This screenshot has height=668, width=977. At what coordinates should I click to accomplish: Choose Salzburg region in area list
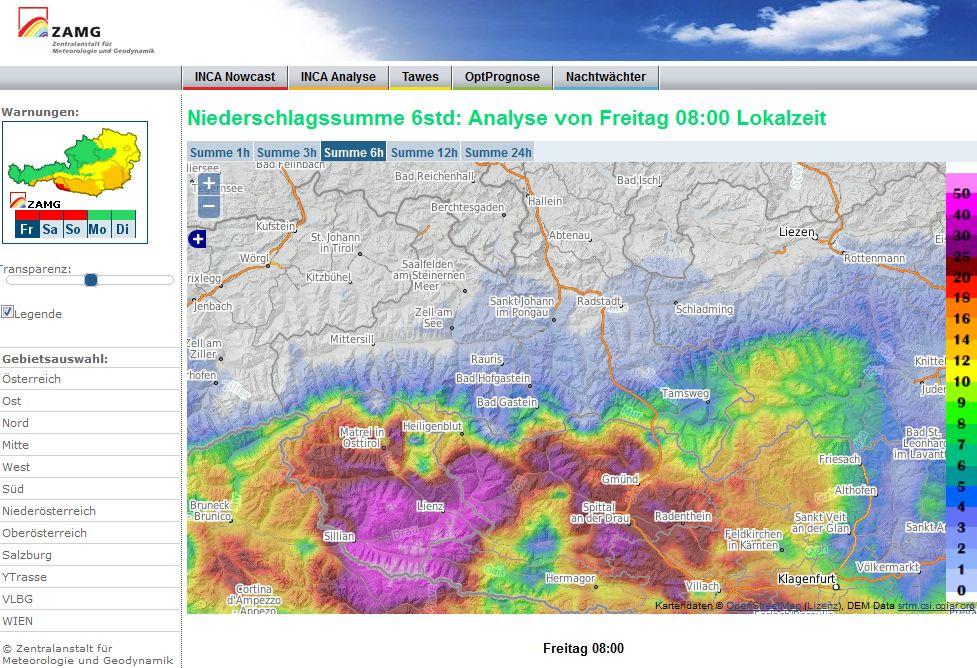click(27, 555)
